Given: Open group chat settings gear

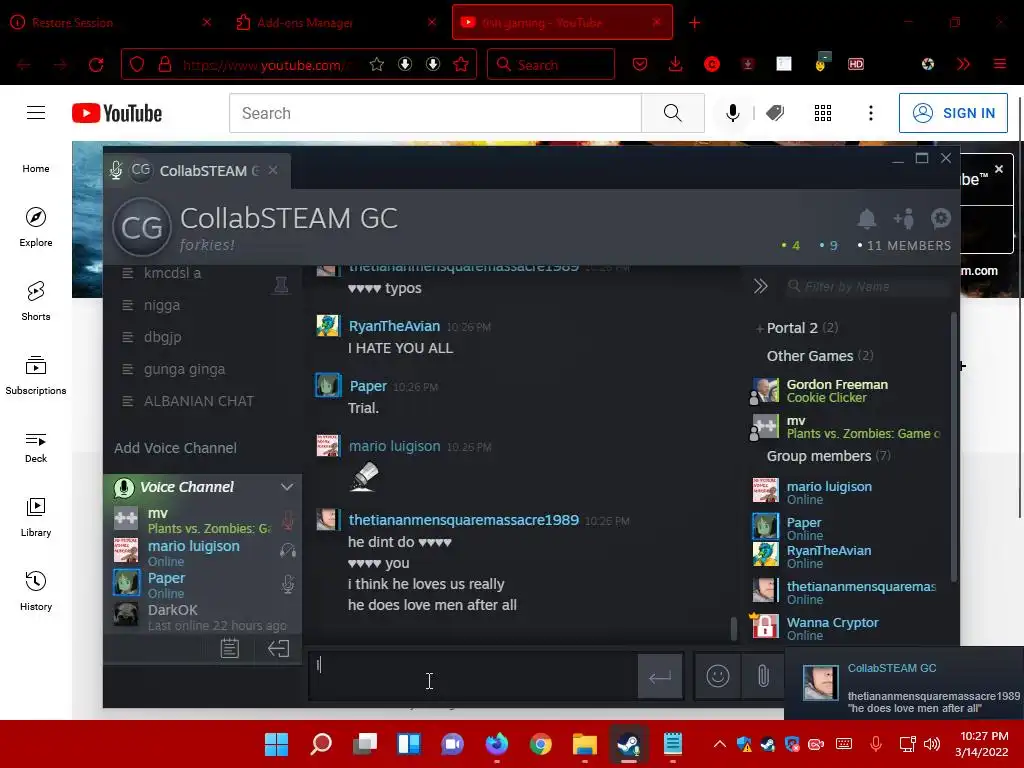Looking at the screenshot, I should tap(940, 218).
